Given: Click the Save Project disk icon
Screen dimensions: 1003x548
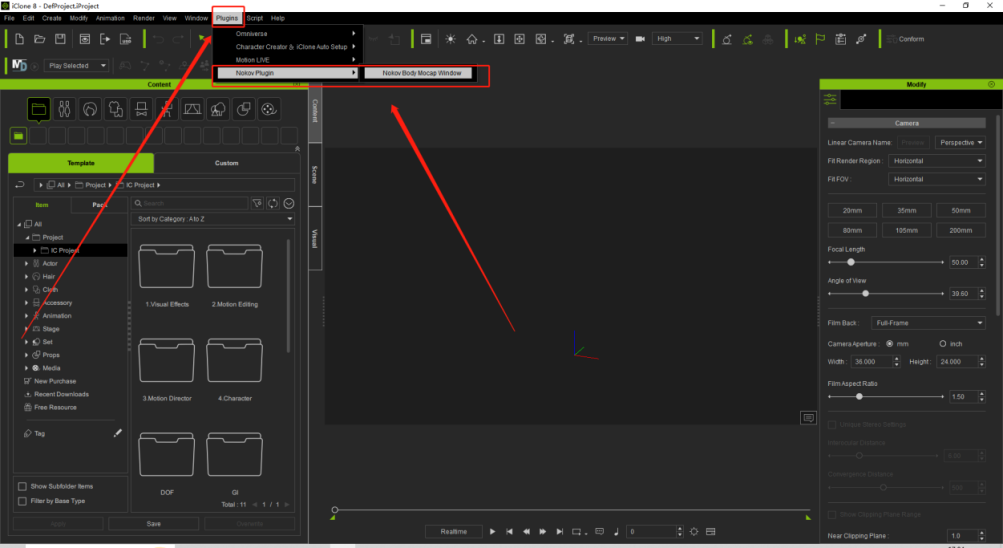Looking at the screenshot, I should coord(60,39).
